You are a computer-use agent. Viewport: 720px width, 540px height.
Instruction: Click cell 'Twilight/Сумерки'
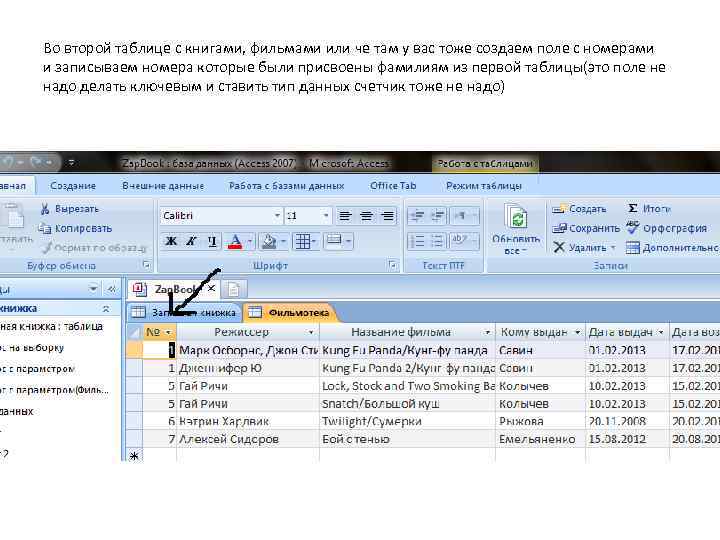(407, 421)
